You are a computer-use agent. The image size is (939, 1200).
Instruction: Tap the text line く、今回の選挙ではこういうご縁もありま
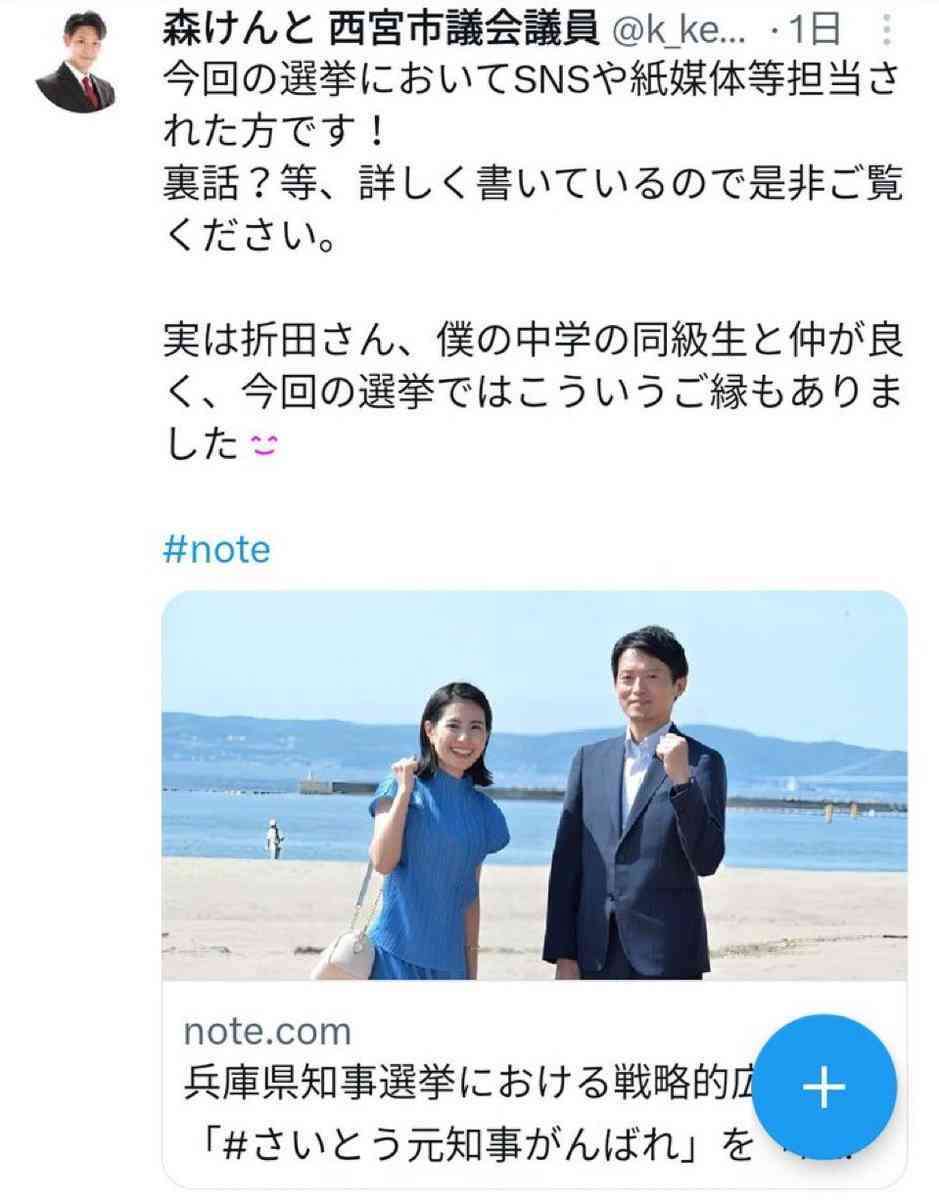(x=531, y=393)
